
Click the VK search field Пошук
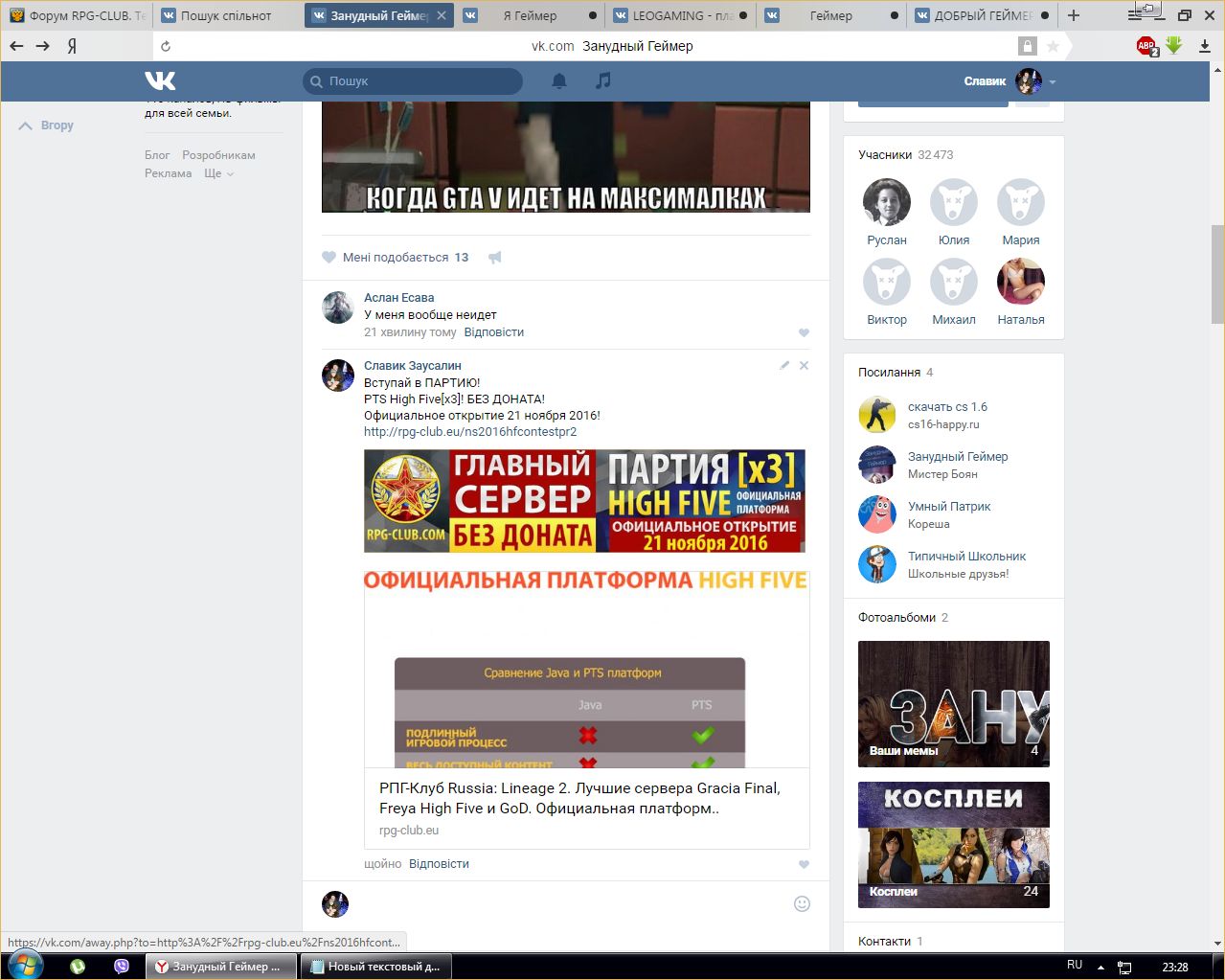point(413,81)
